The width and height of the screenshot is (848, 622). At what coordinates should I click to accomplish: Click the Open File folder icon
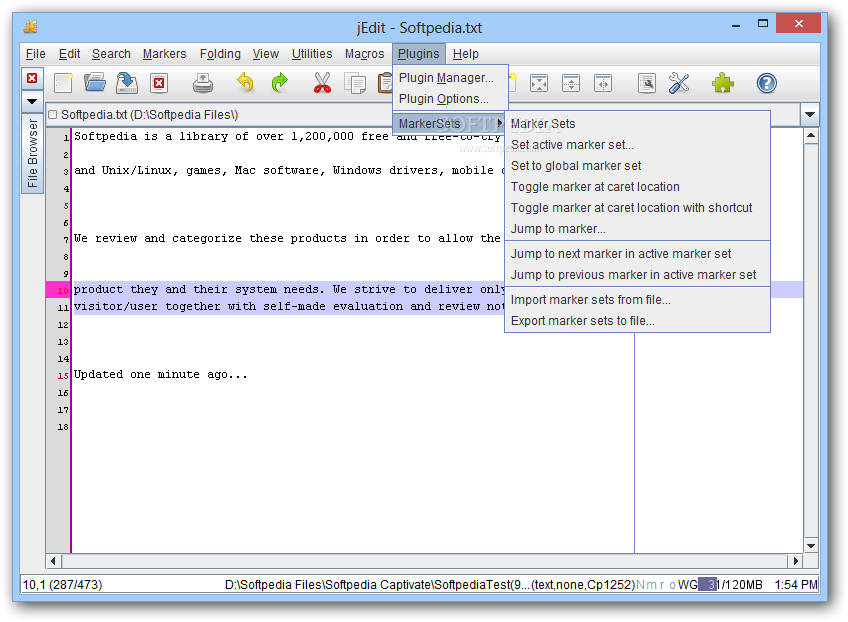click(x=95, y=83)
